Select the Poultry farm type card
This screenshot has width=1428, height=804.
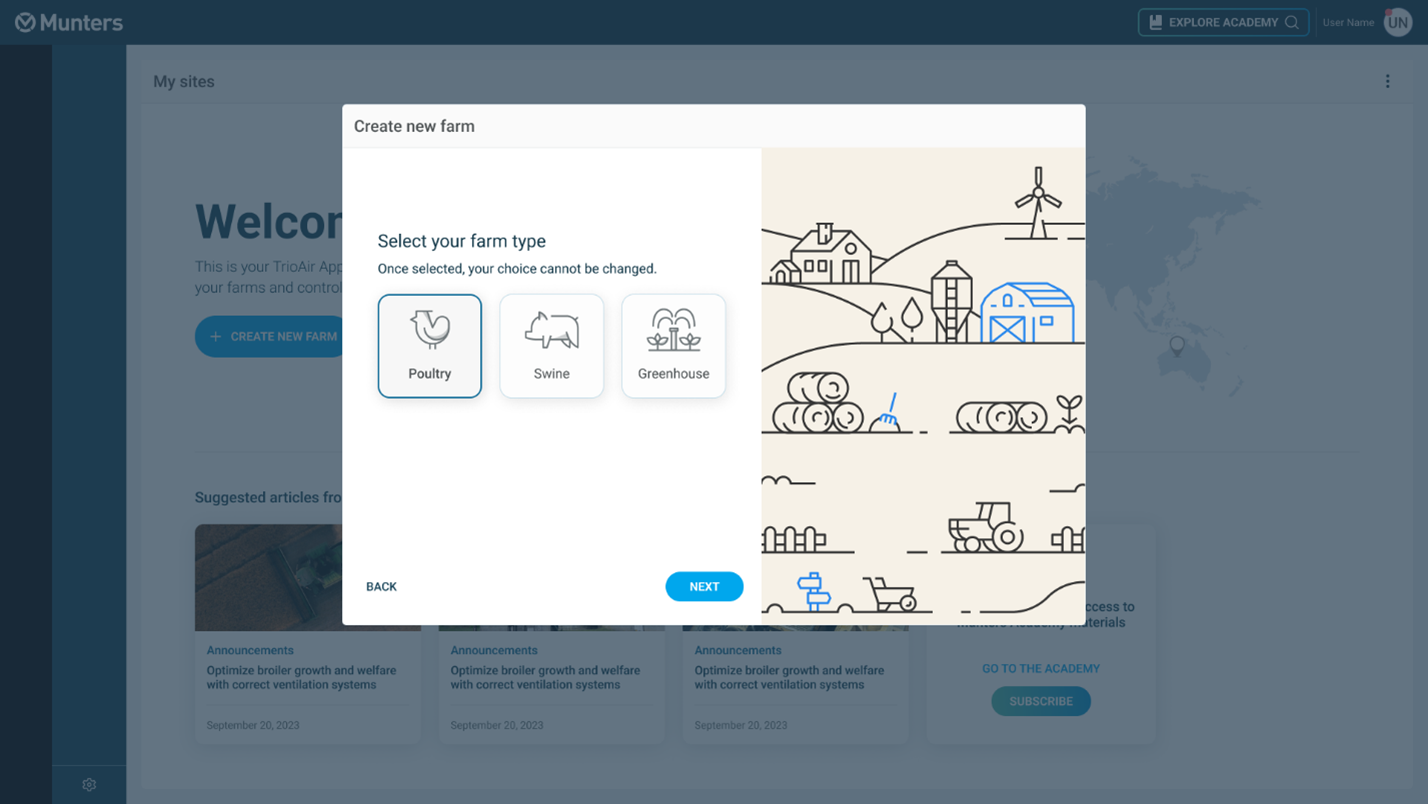click(429, 346)
